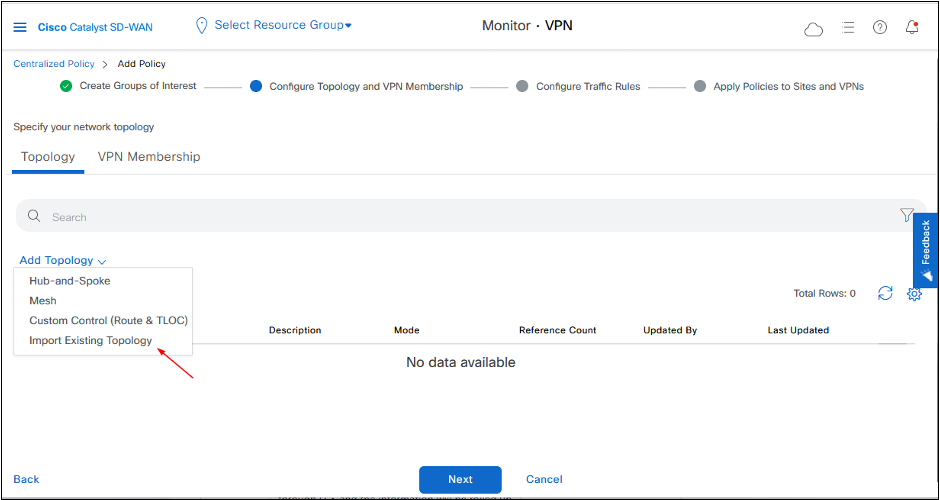
Task: Click the Cancel link
Action: point(544,479)
